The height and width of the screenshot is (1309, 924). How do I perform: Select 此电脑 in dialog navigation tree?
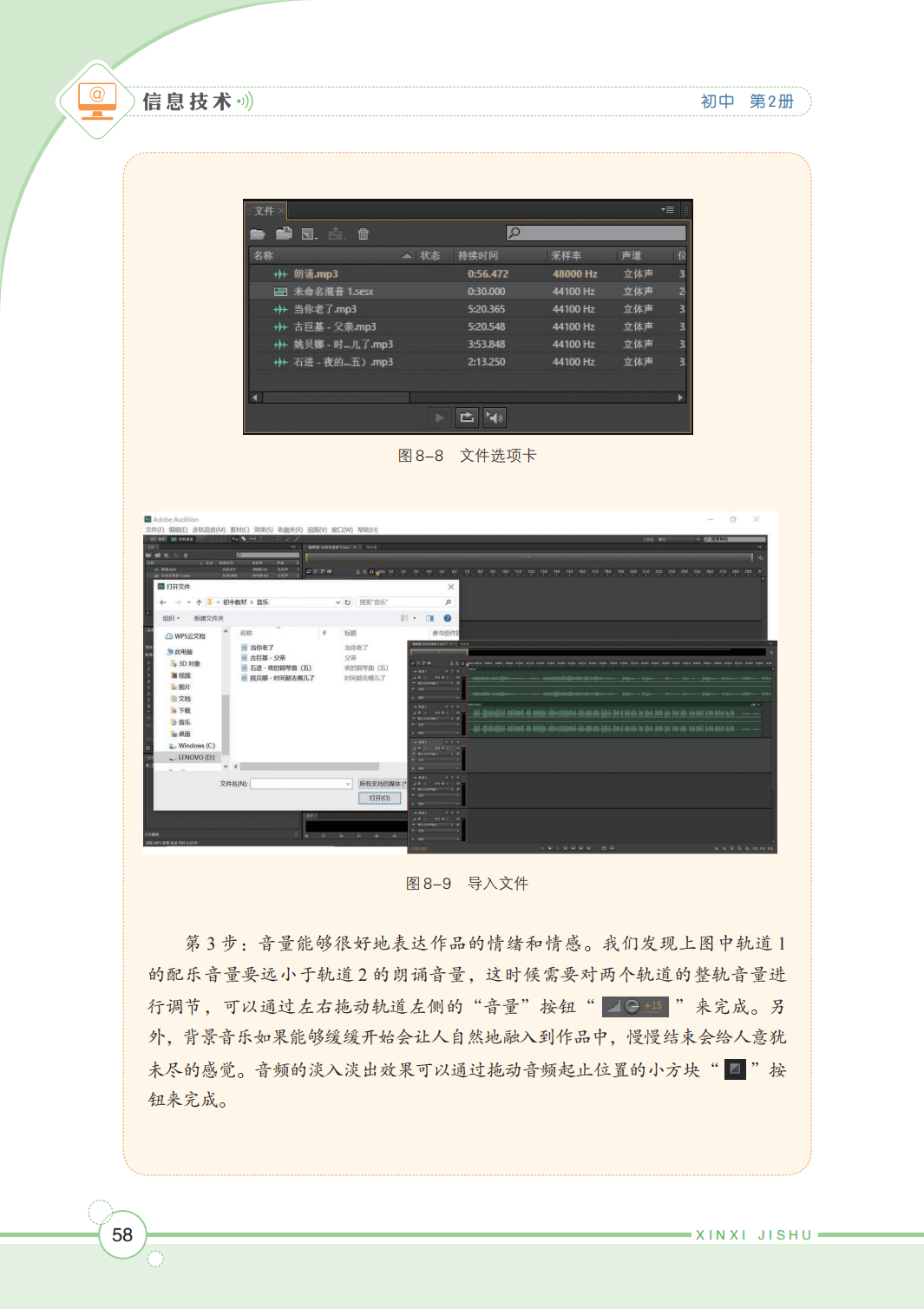180,652
